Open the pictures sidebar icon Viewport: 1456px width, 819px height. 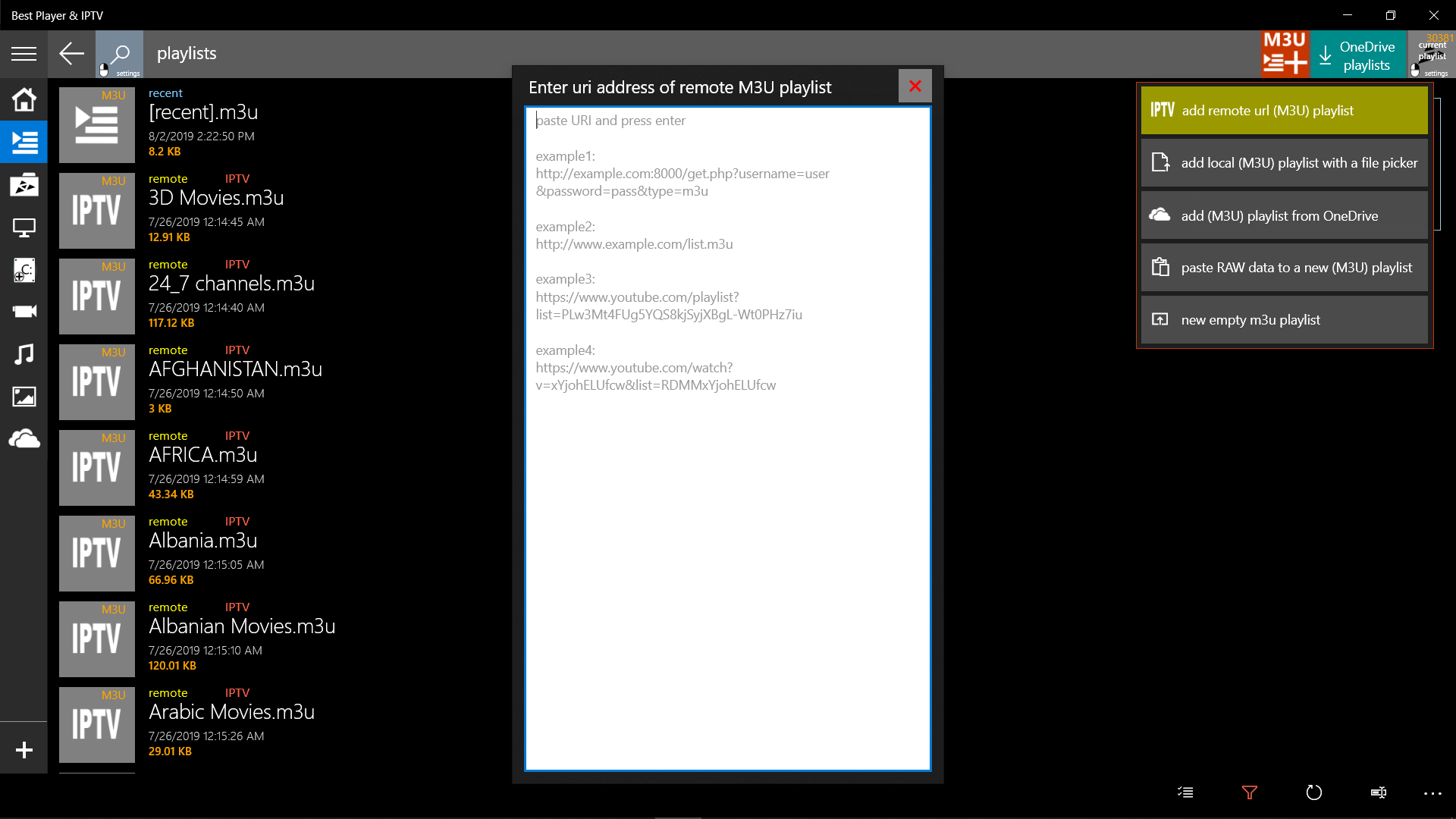point(24,397)
